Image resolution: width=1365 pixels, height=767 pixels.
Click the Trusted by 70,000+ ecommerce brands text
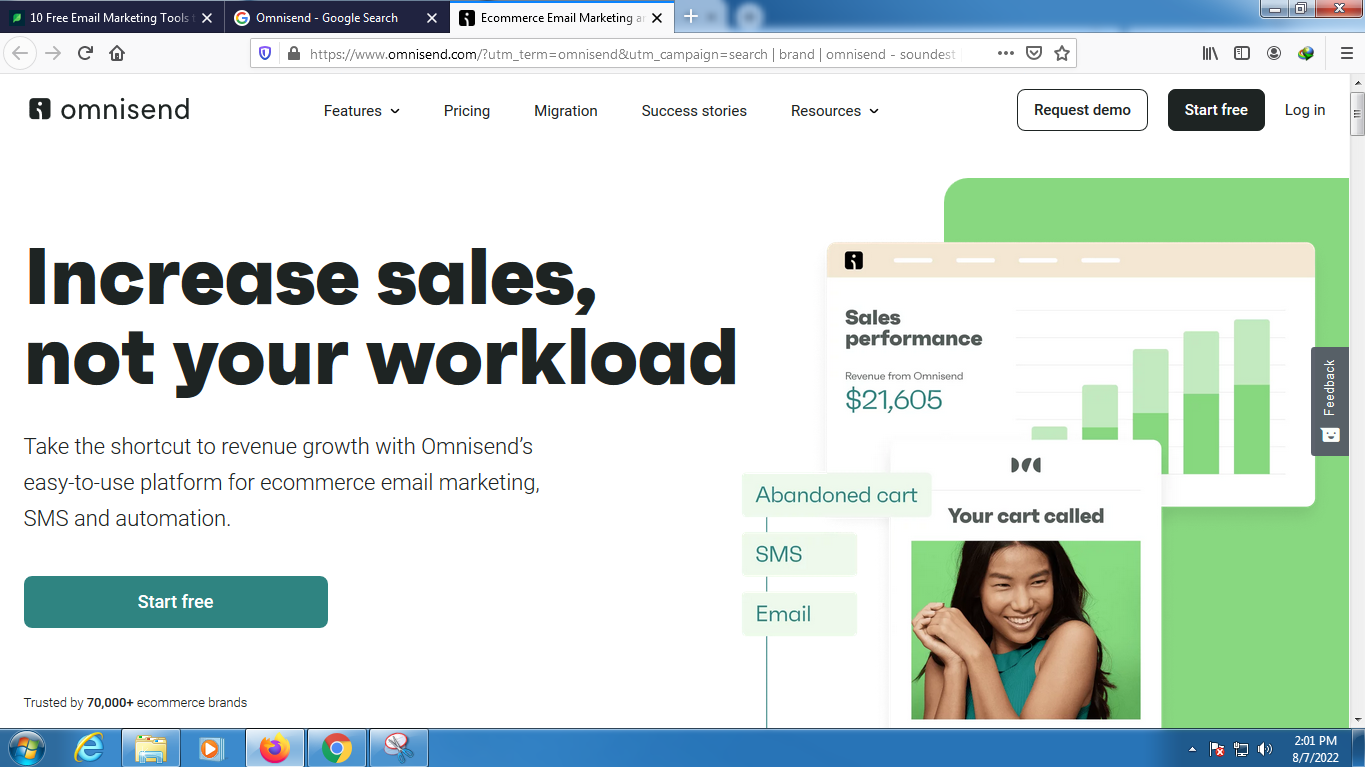(135, 702)
